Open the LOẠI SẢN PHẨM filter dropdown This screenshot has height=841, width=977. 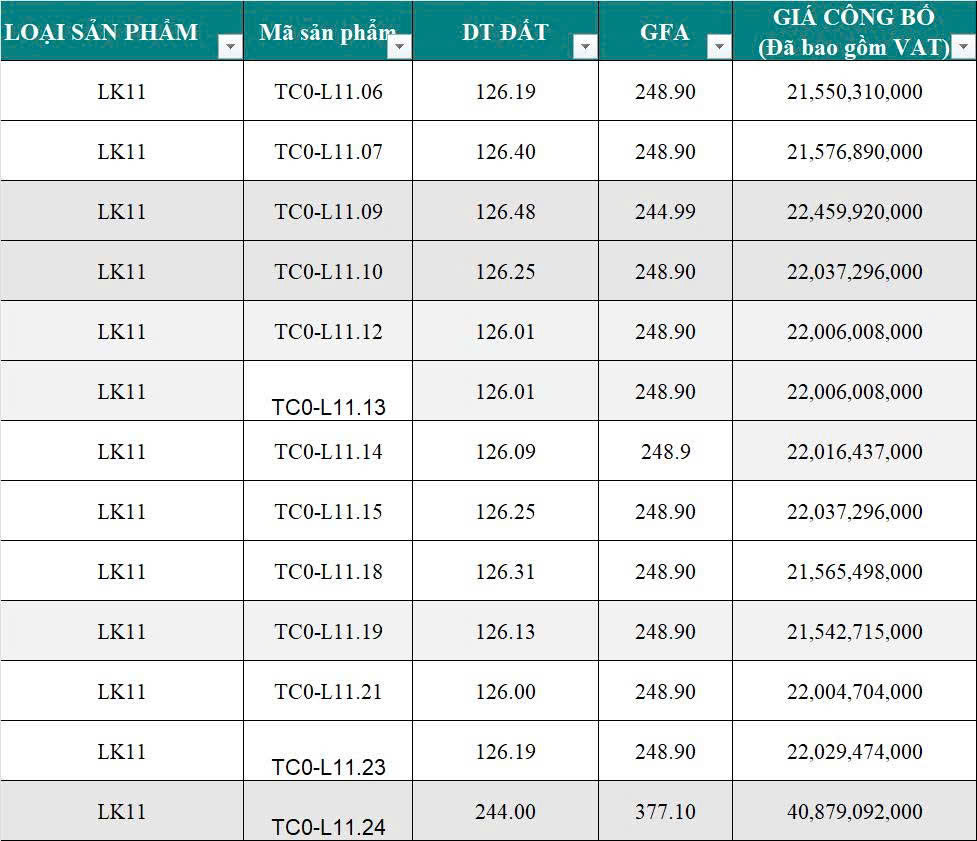tap(230, 47)
